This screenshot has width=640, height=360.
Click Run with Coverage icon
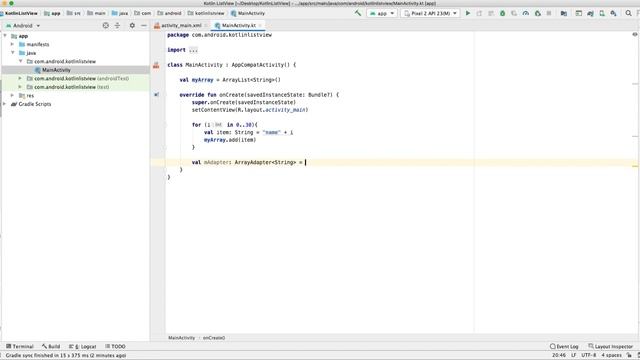514,13
